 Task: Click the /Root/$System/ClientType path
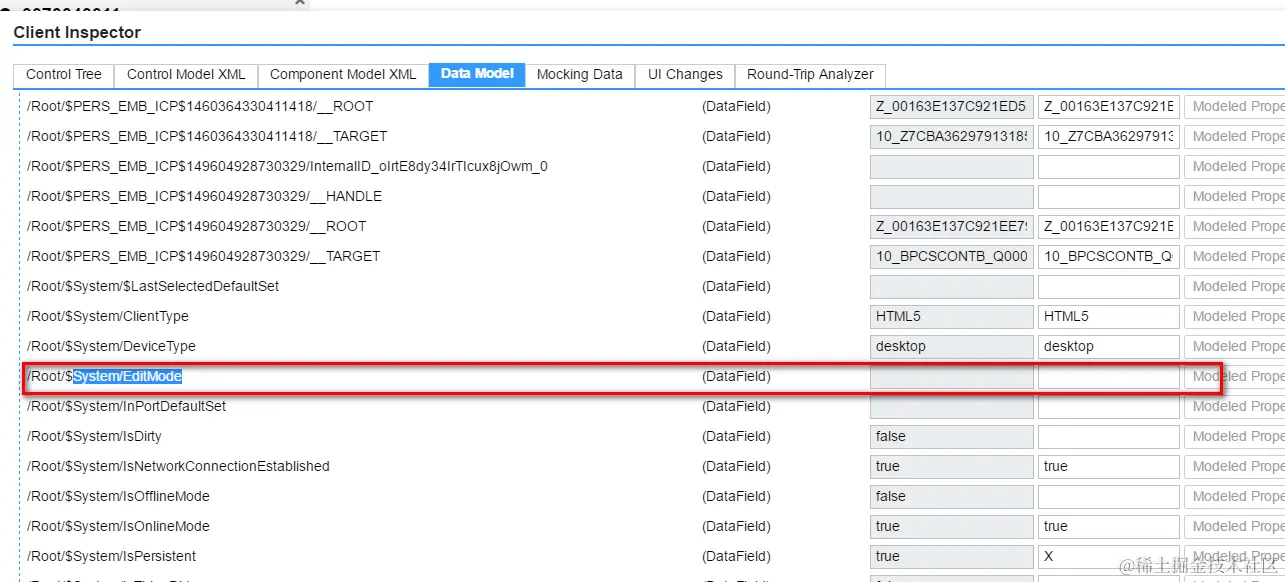coord(108,316)
